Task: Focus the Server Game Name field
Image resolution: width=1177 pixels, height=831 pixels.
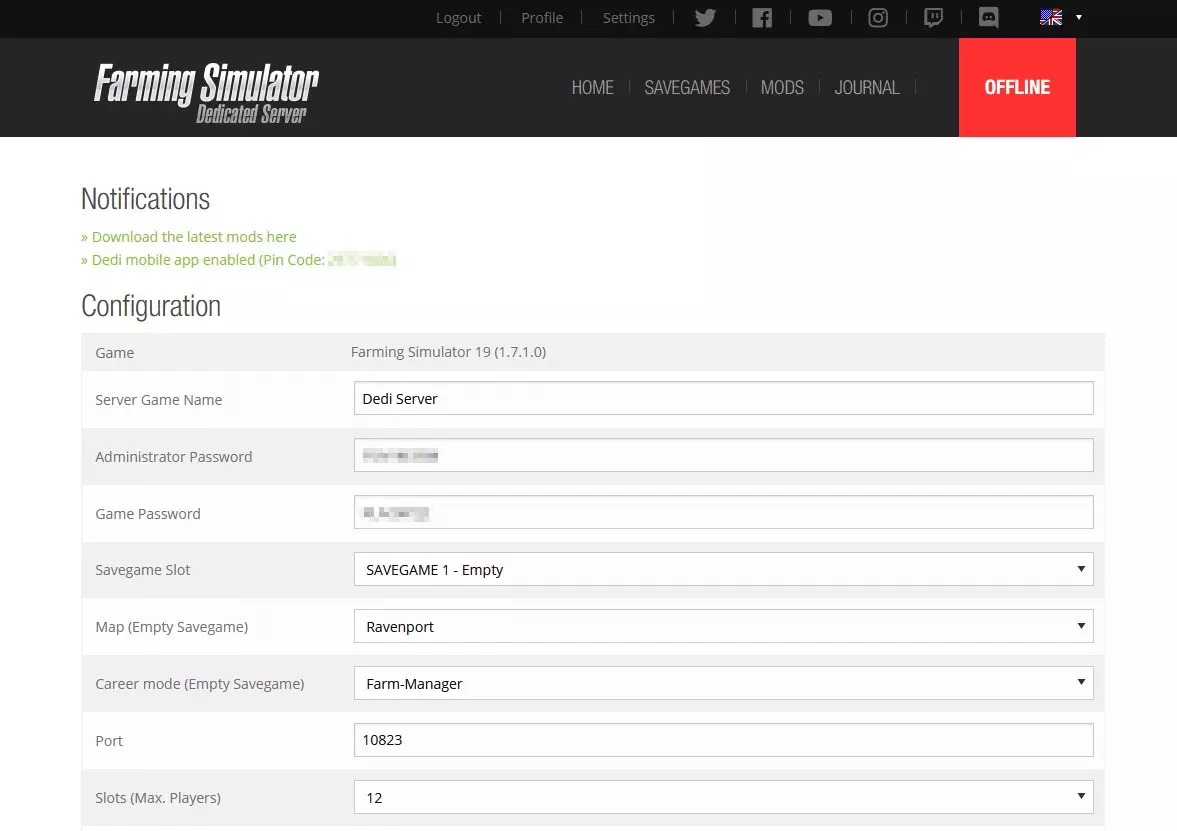Action: click(724, 398)
